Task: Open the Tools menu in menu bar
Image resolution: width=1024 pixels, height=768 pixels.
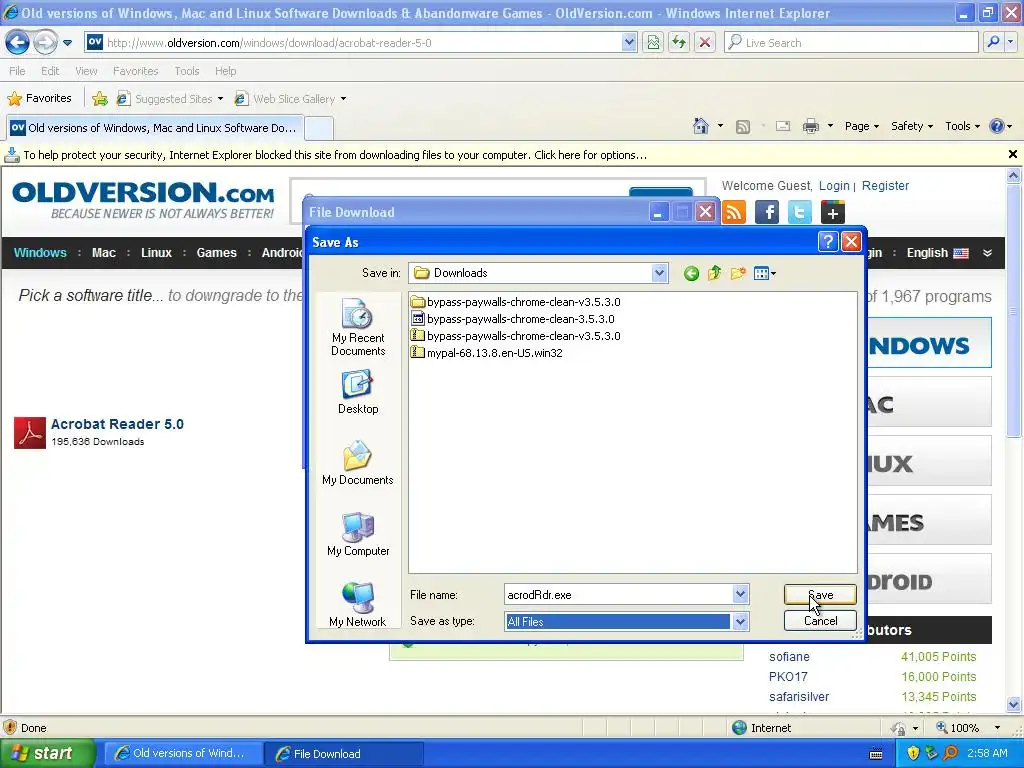Action: click(x=187, y=71)
